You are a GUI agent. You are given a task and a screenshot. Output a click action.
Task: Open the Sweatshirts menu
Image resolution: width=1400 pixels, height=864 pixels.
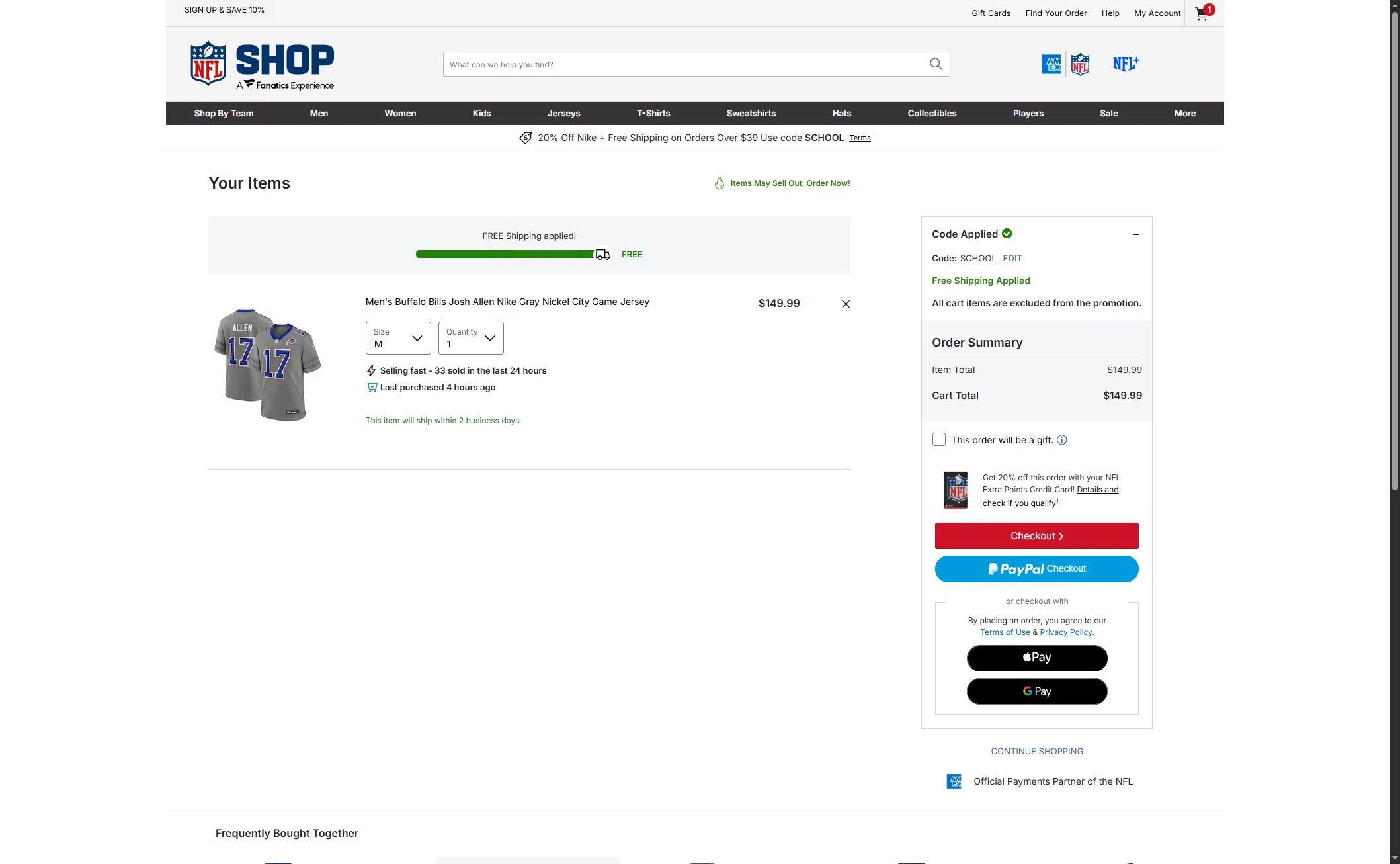click(x=751, y=113)
